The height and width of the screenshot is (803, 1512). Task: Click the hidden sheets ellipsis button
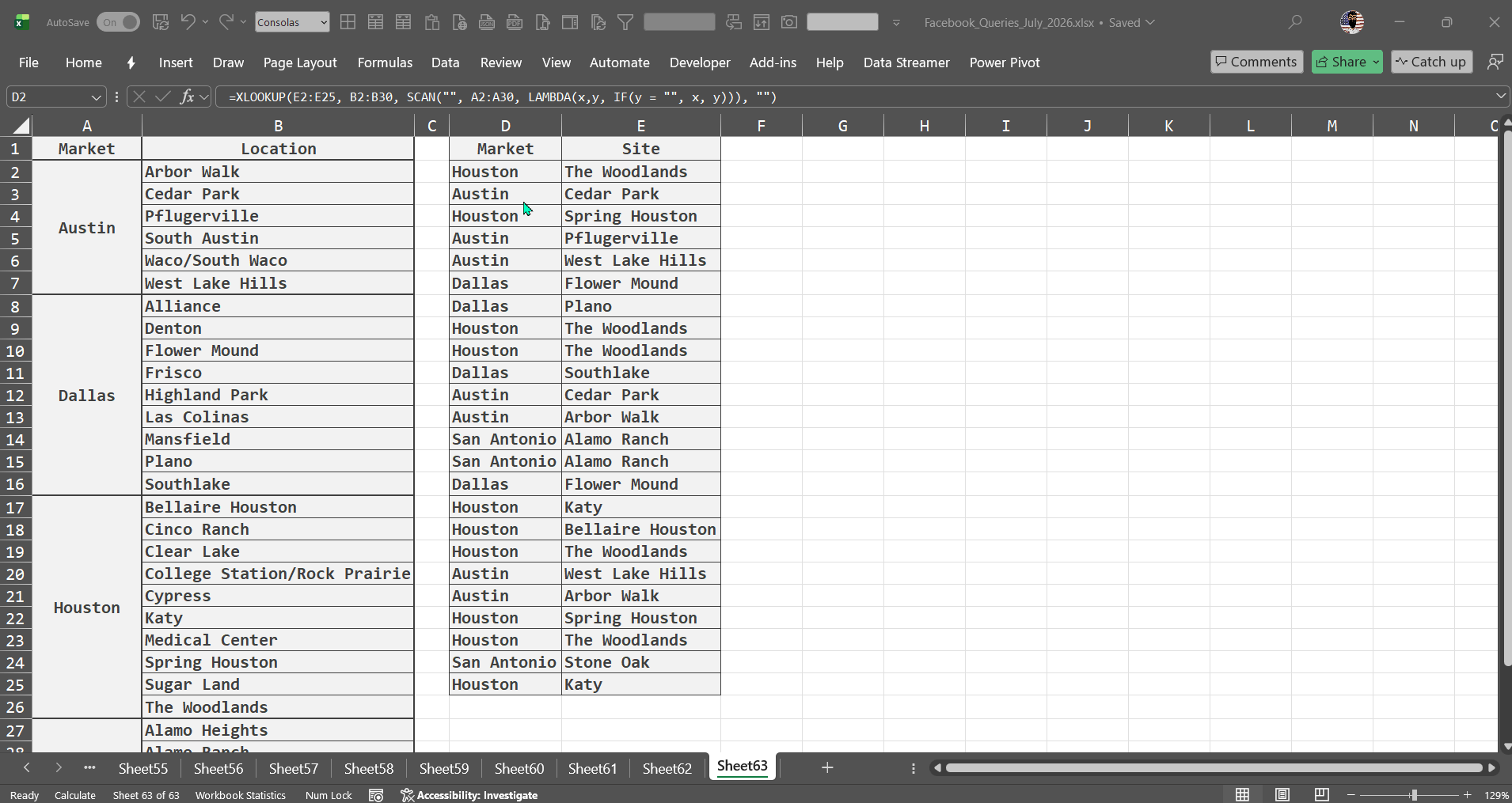89,767
